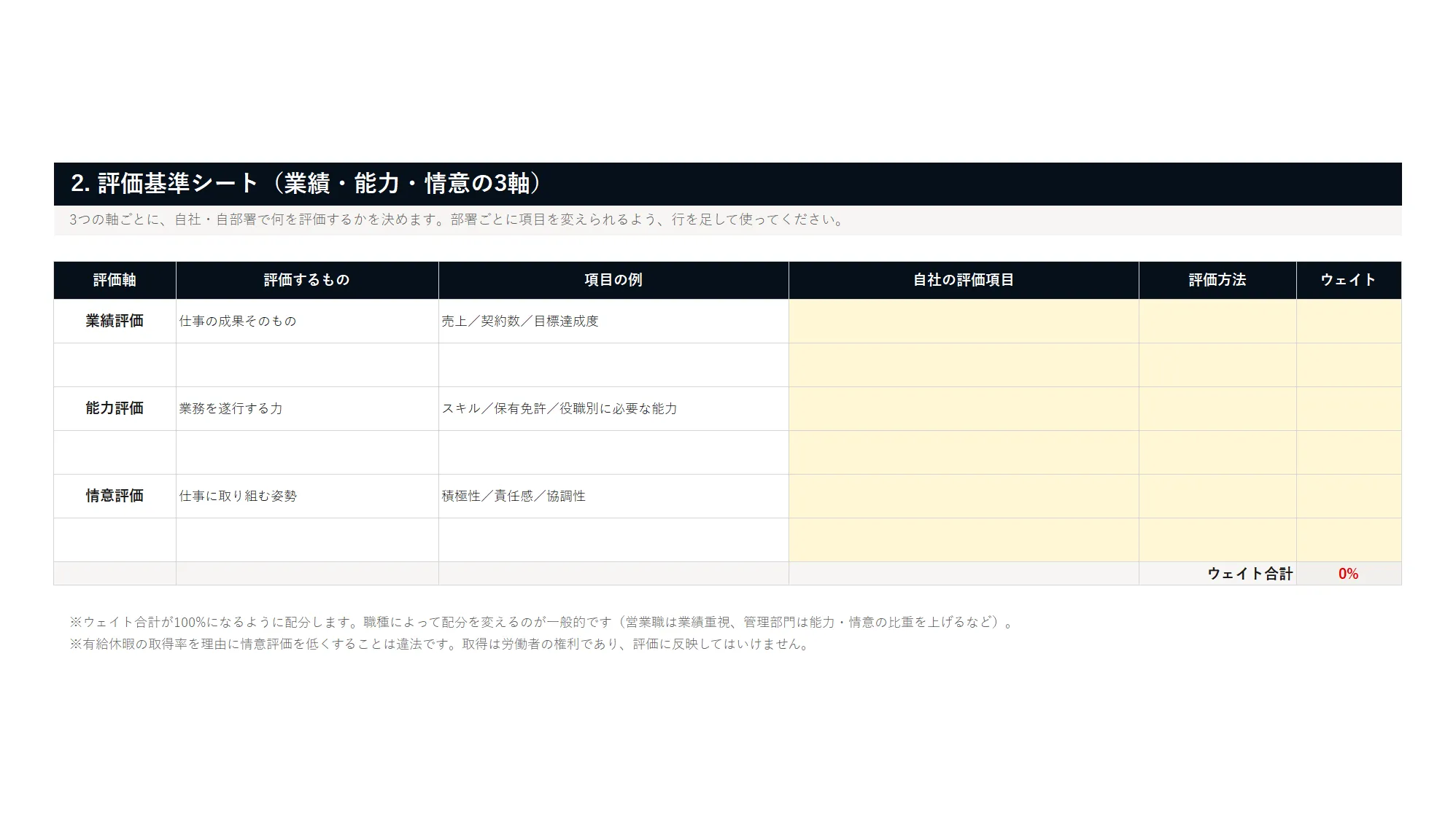Click the red 0% total value
This screenshot has height=818, width=1456.
(1348, 574)
